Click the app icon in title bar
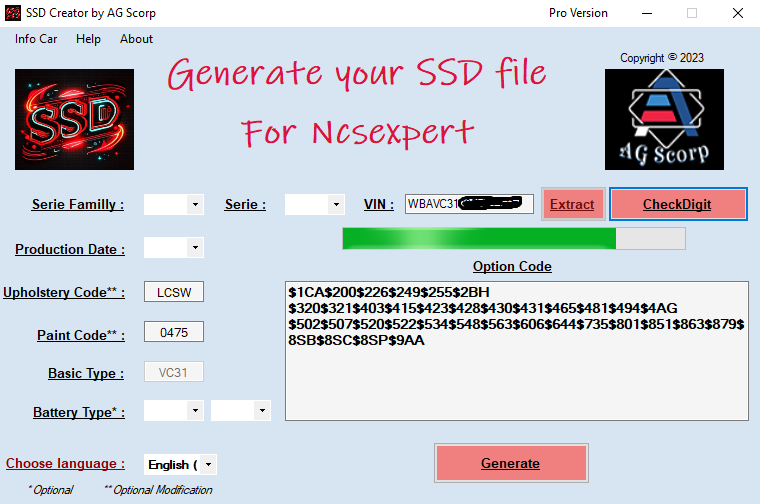Image resolution: width=760 pixels, height=504 pixels. pyautogui.click(x=13, y=13)
